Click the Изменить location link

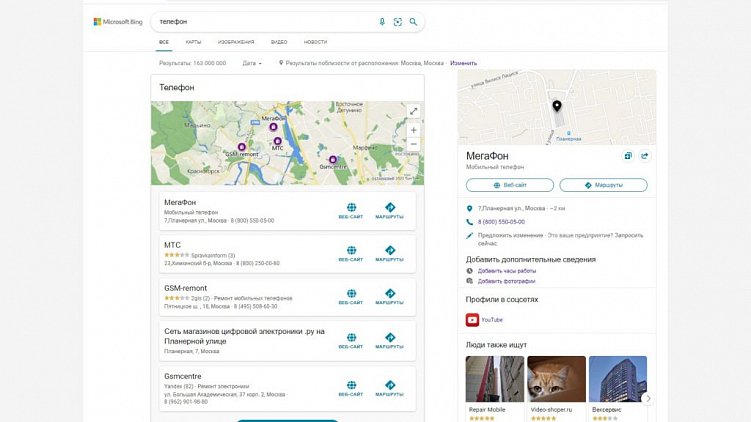coord(463,63)
